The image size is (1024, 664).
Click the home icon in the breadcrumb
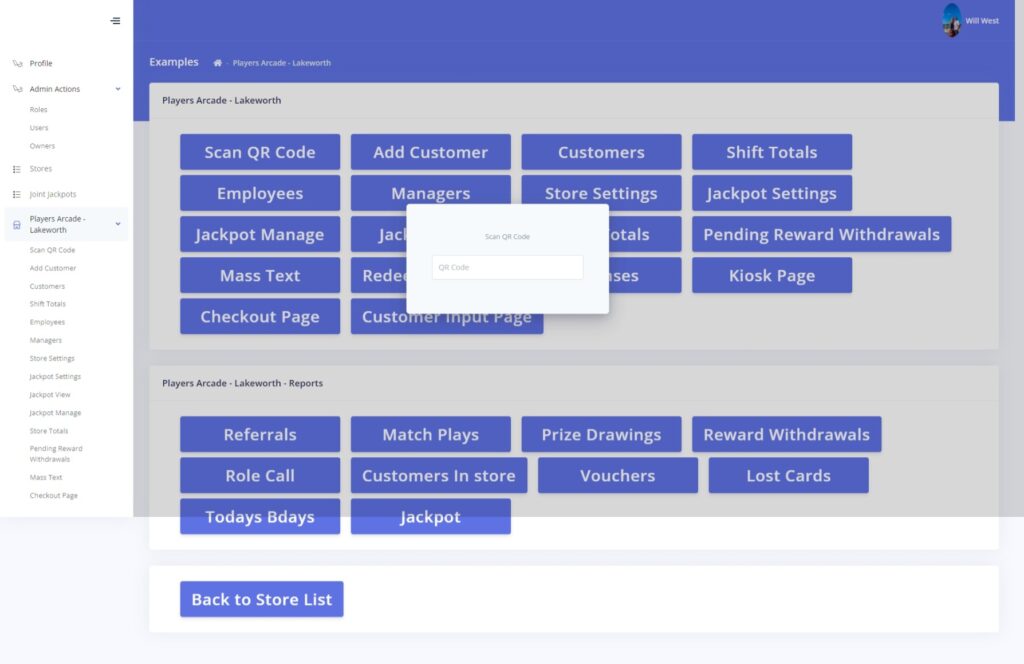coord(217,62)
